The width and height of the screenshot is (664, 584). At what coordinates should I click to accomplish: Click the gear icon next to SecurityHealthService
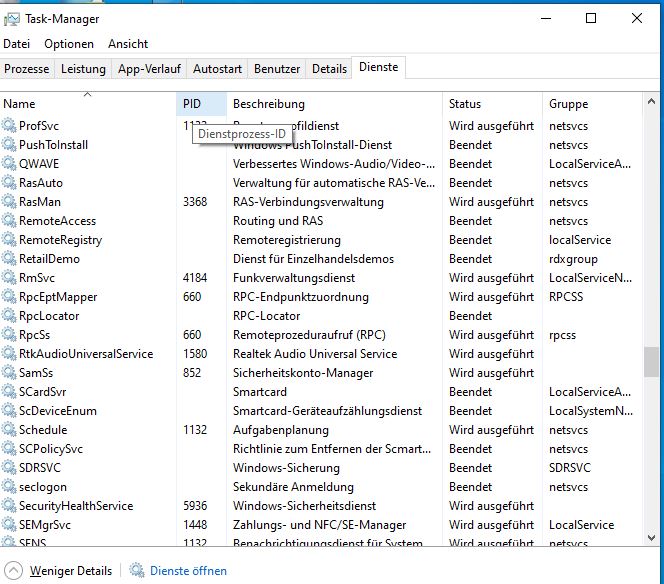9,506
